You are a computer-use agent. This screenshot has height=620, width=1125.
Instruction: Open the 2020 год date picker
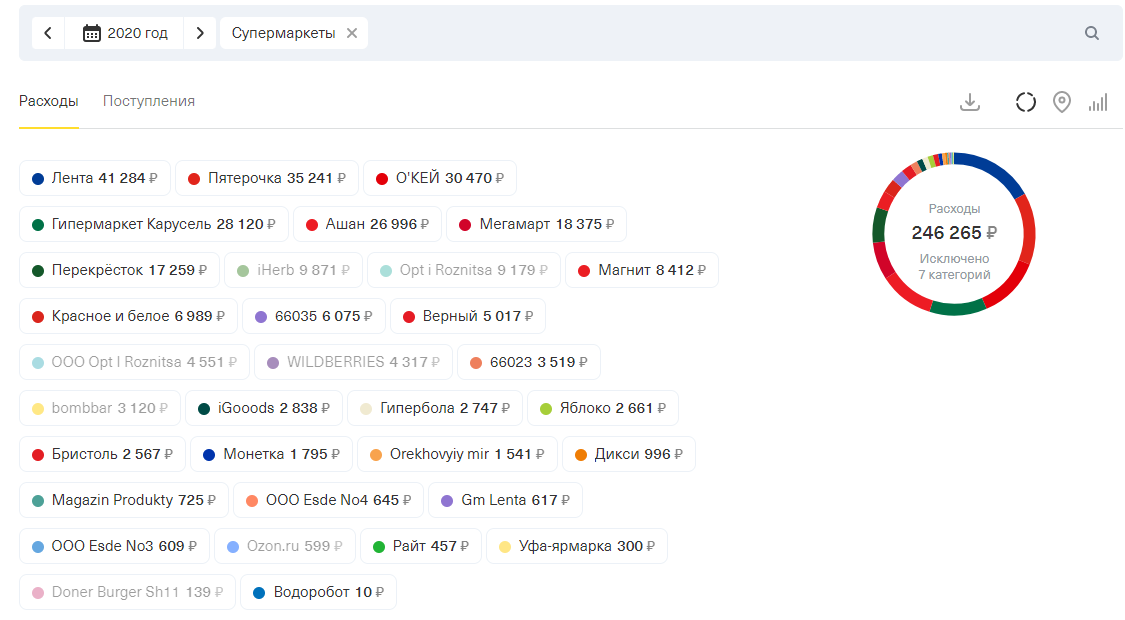(x=125, y=33)
